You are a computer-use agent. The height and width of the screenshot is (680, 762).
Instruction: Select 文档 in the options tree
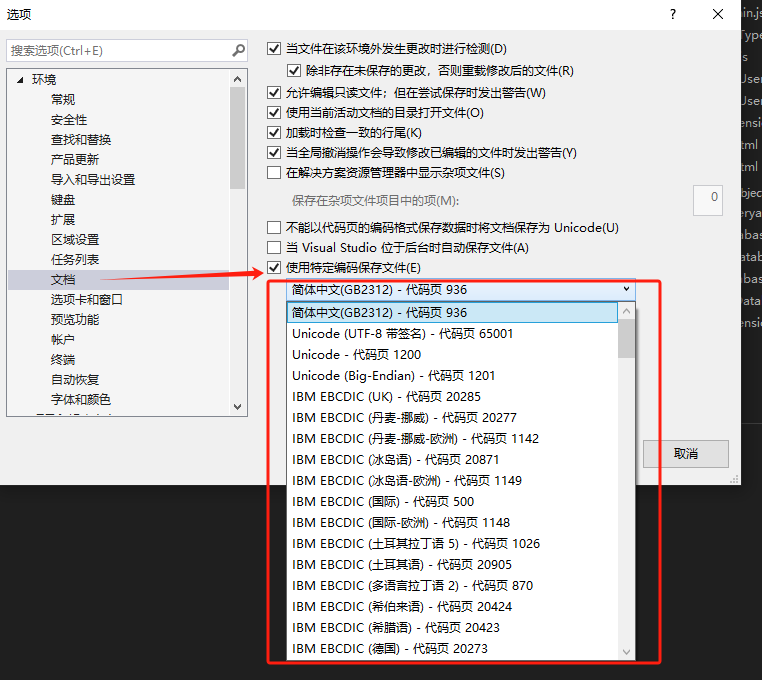pyautogui.click(x=63, y=280)
